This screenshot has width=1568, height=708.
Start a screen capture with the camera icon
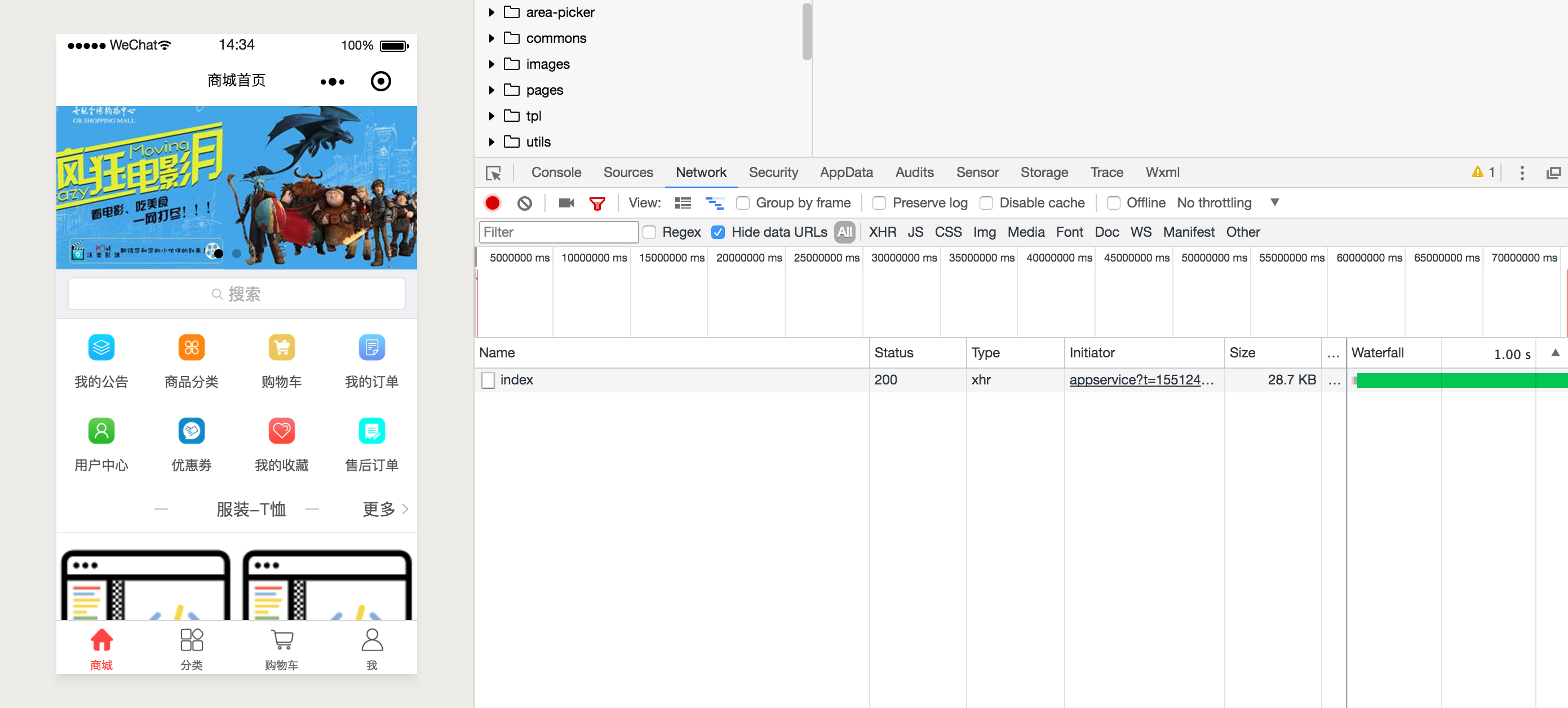click(565, 203)
